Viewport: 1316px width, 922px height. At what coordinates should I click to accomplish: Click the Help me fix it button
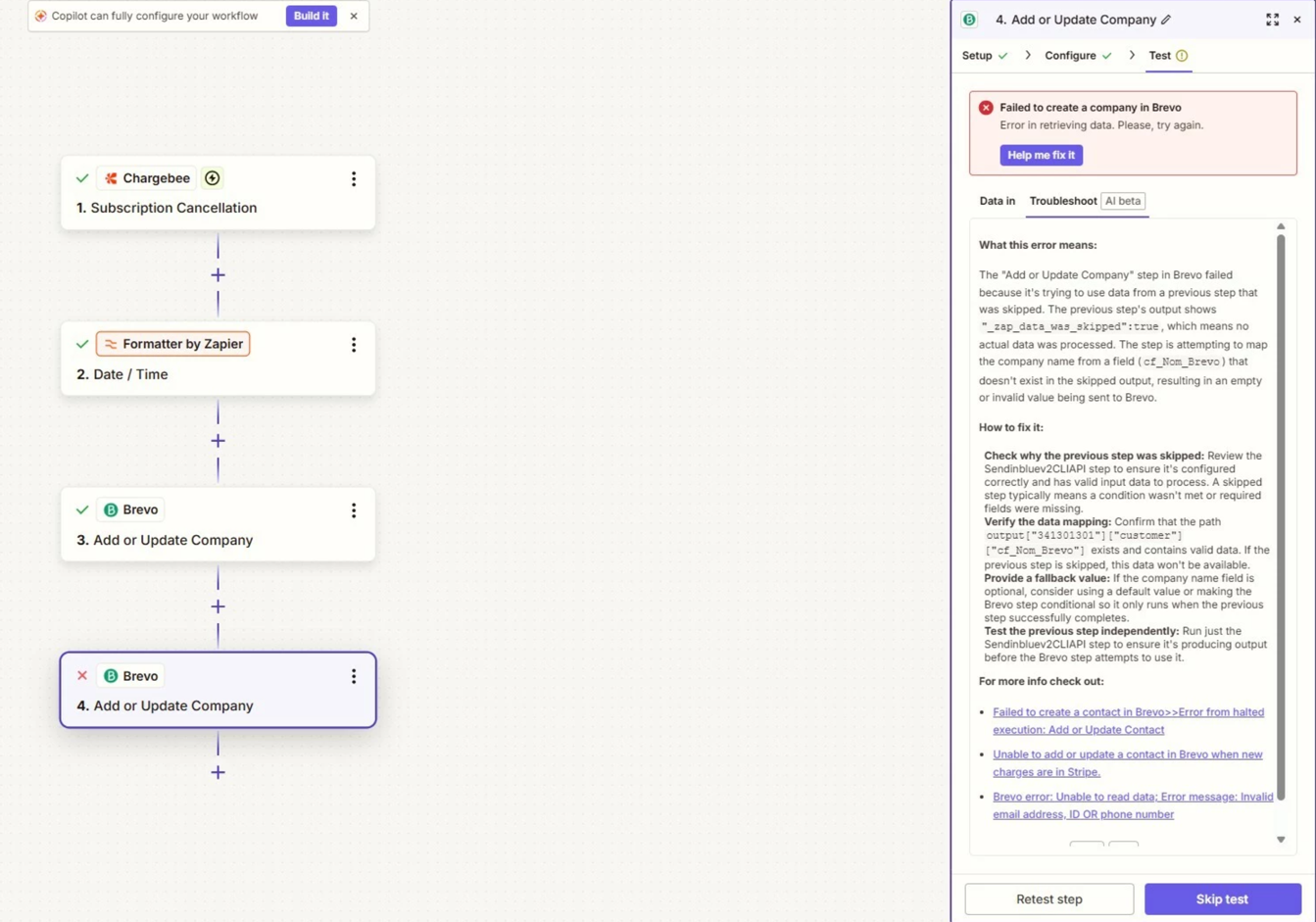click(x=1041, y=155)
